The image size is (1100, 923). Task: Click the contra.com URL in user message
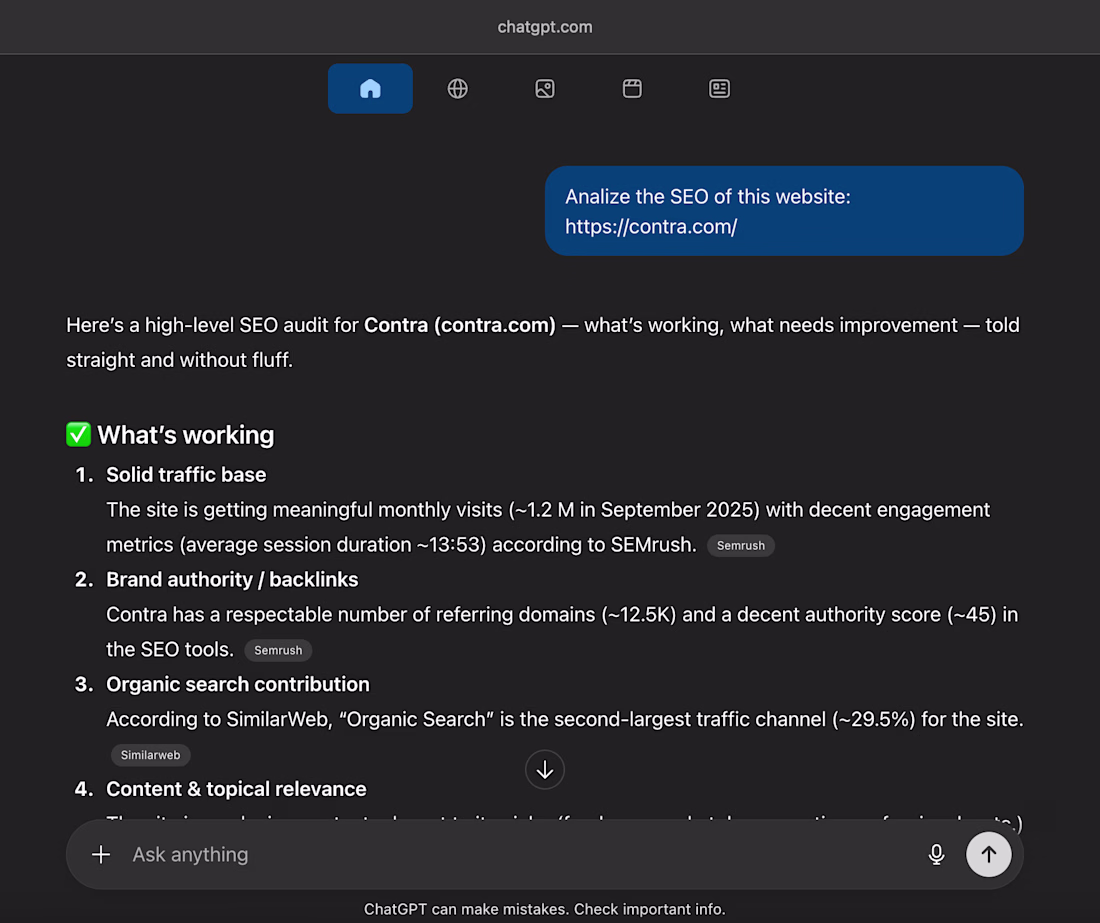(651, 226)
